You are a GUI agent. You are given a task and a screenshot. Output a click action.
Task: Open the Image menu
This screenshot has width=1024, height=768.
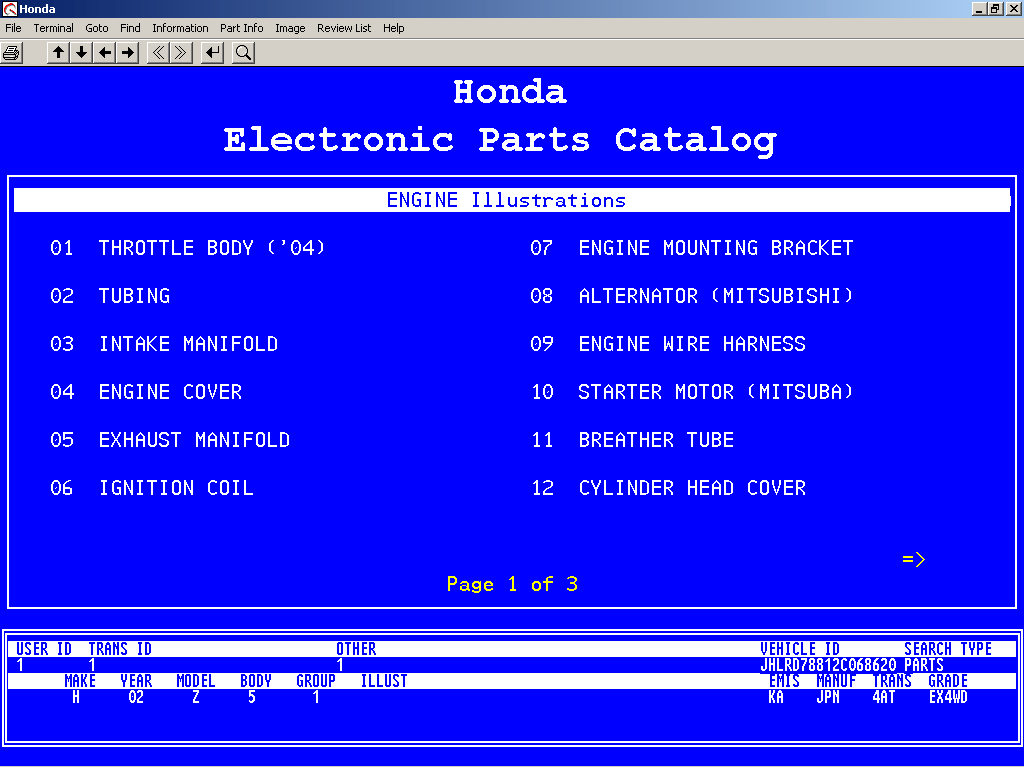[x=290, y=28]
